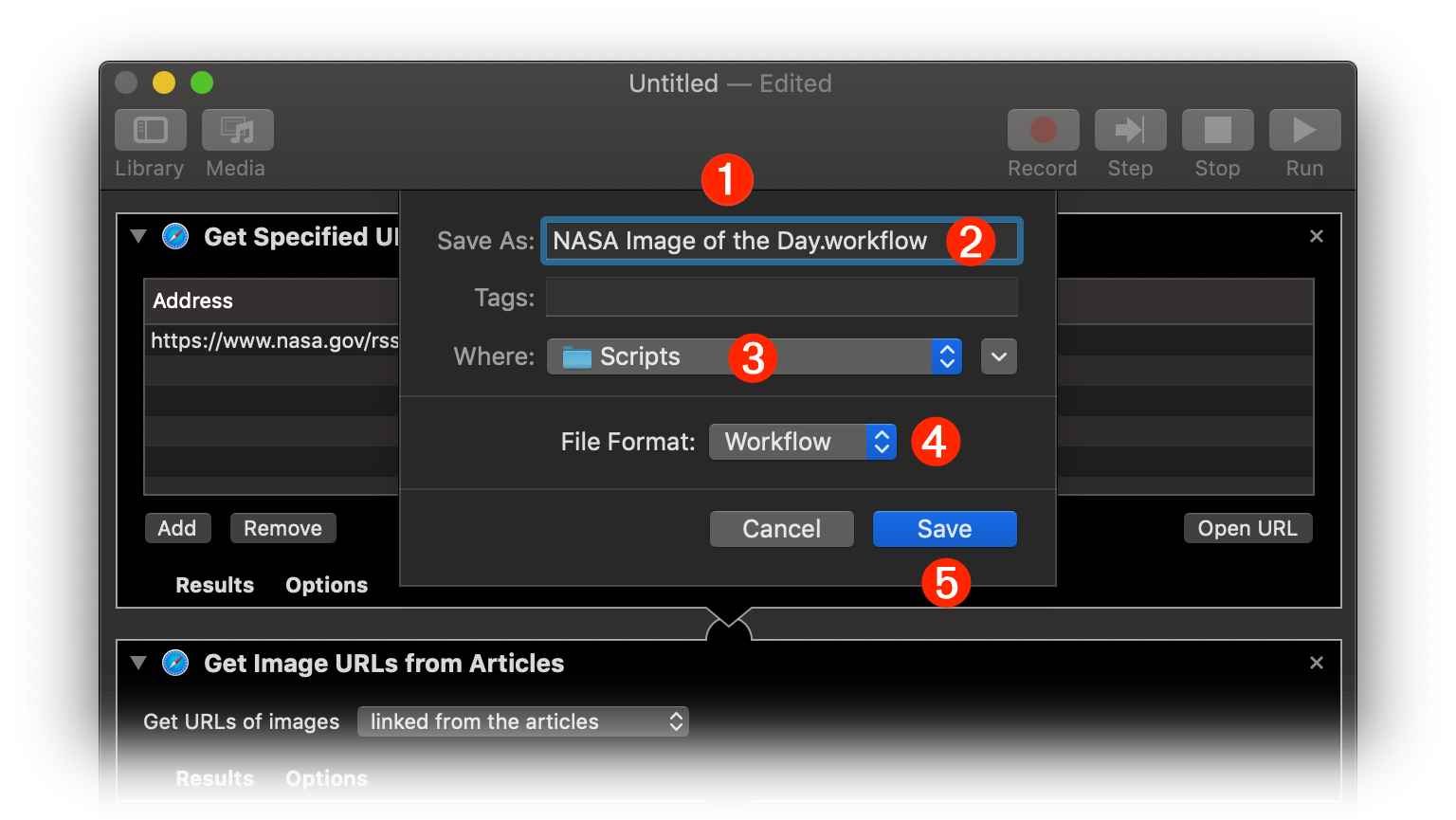Collapse Get Image URLs from Articles action

139,664
